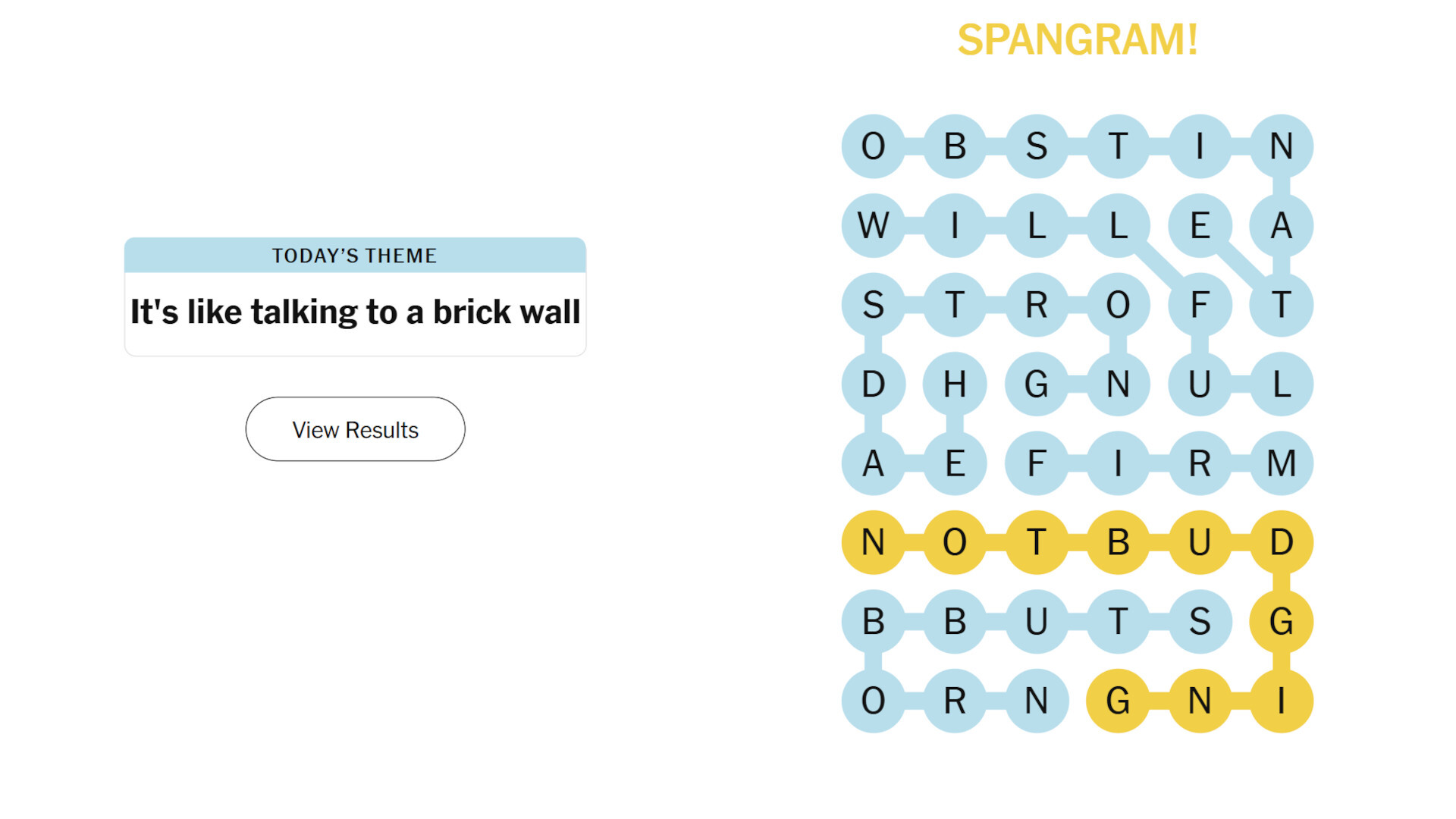This screenshot has width=1456, height=819.
Task: Tap the blue letter G tile
Action: click(x=1037, y=384)
